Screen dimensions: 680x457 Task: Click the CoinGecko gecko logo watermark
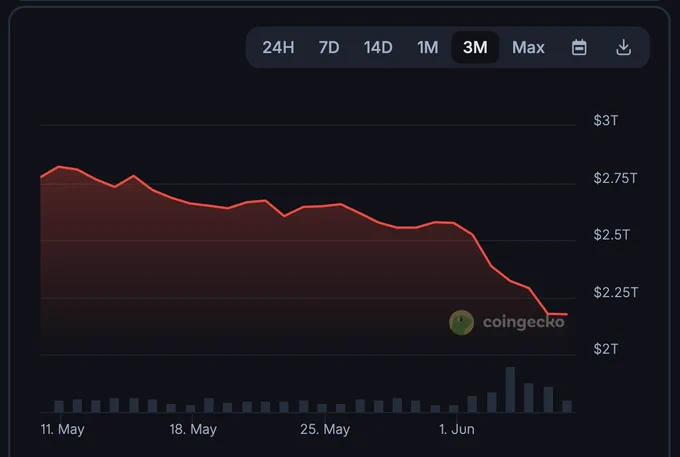point(461,323)
